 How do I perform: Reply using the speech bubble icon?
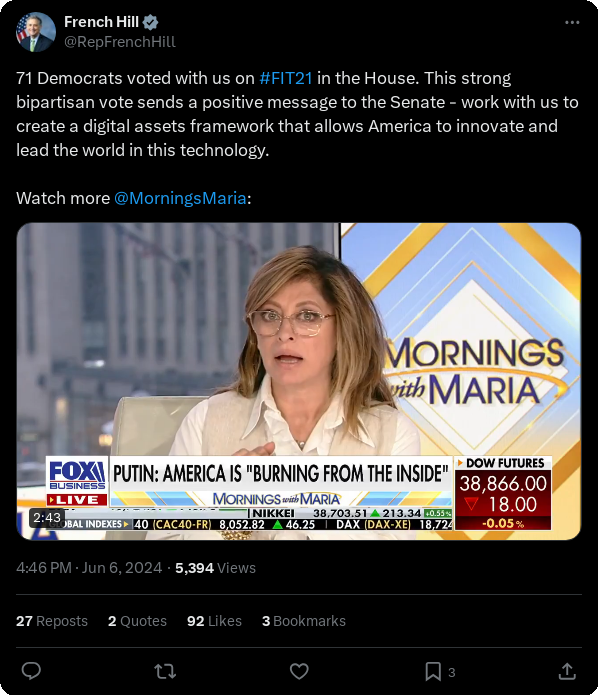pyautogui.click(x=31, y=672)
